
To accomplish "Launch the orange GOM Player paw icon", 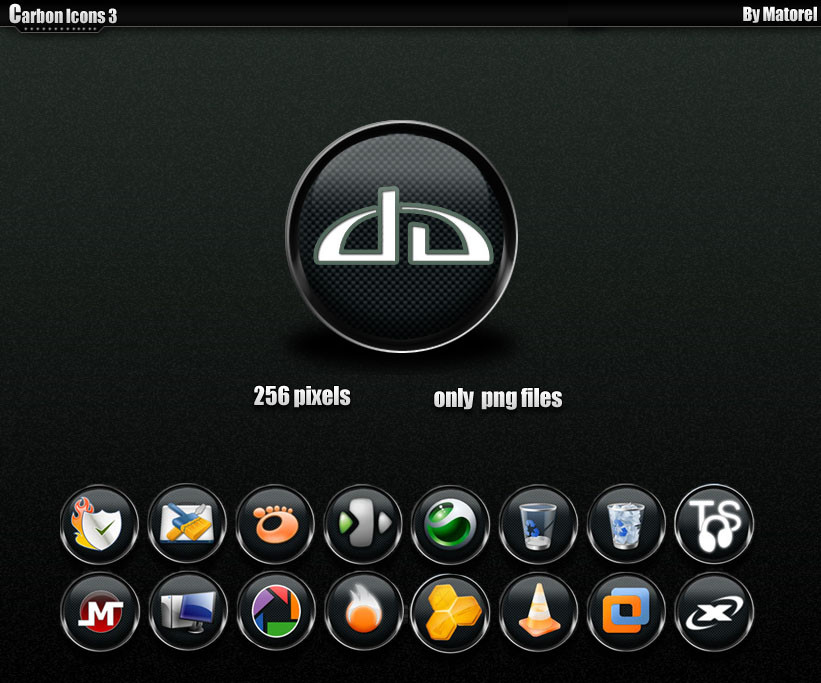I will tap(275, 524).
